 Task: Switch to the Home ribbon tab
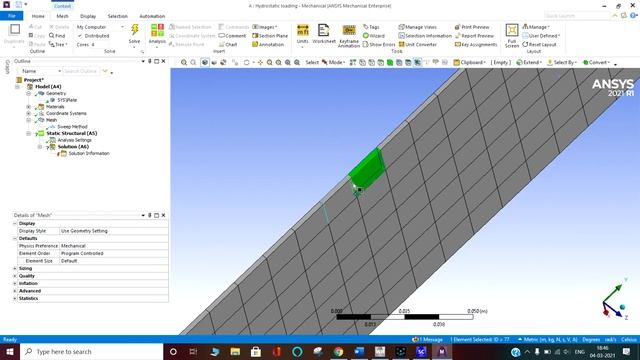coord(38,16)
